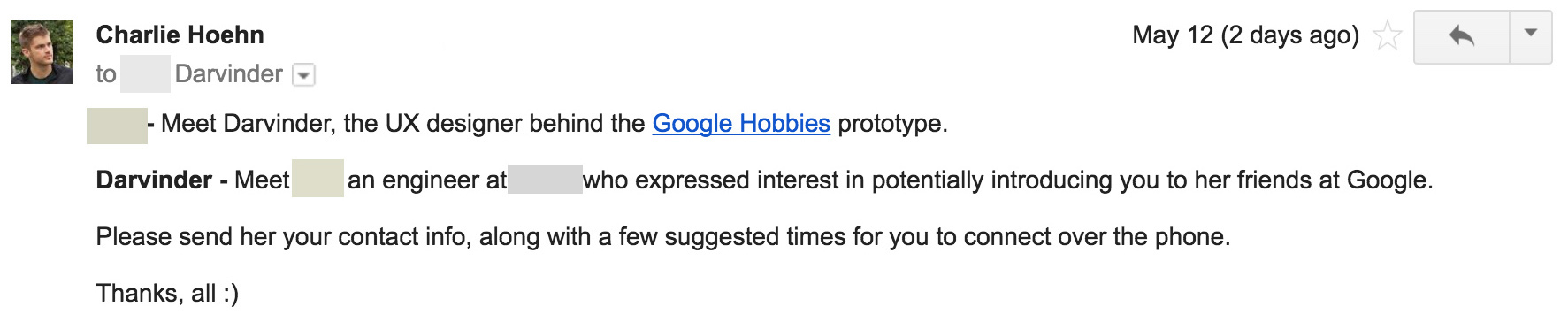The width and height of the screenshot is (1568, 322).
Task: Select the redacted name before 'Meet Darvinder'
Action: (117, 126)
